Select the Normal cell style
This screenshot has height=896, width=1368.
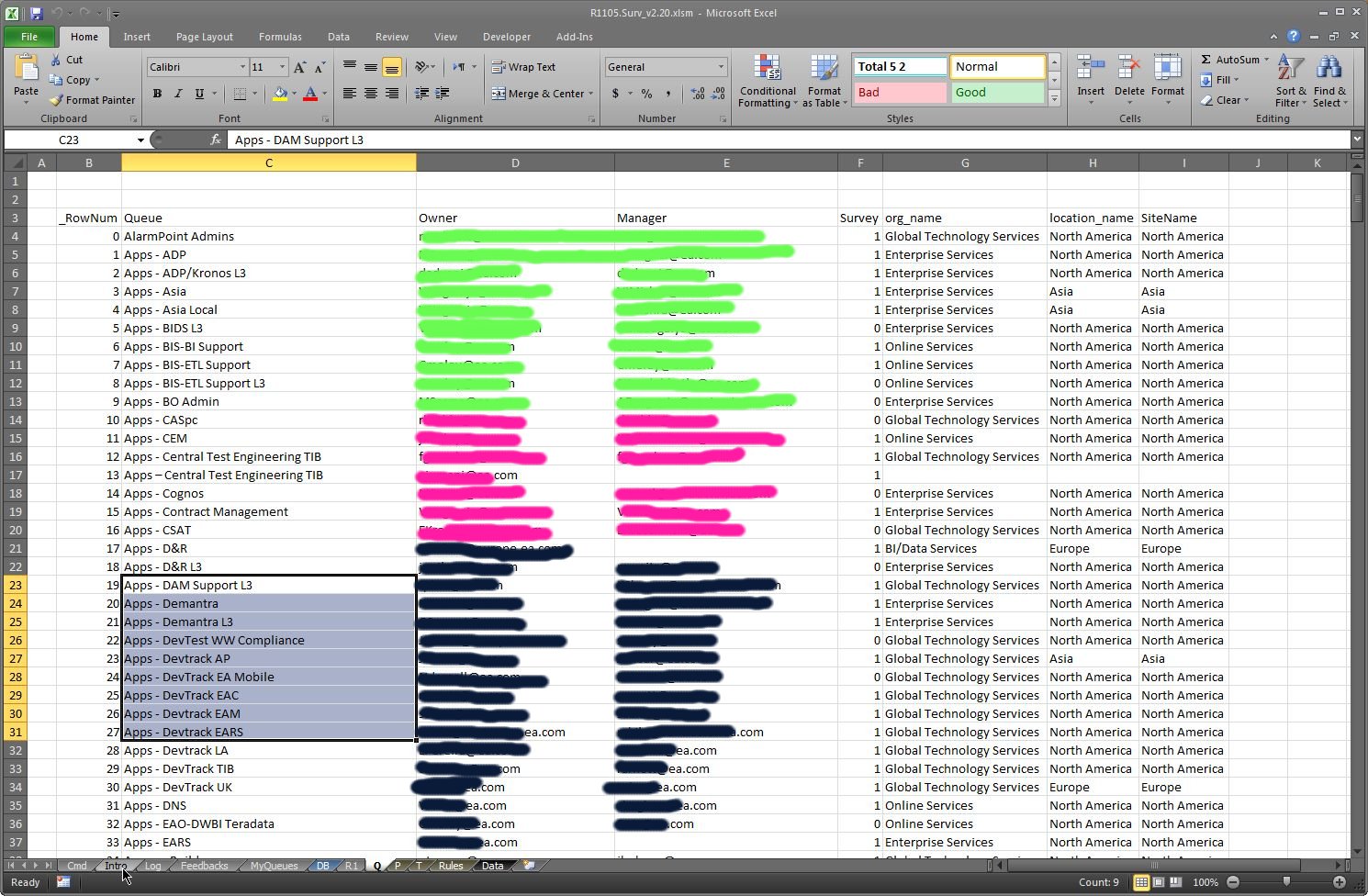(x=997, y=67)
